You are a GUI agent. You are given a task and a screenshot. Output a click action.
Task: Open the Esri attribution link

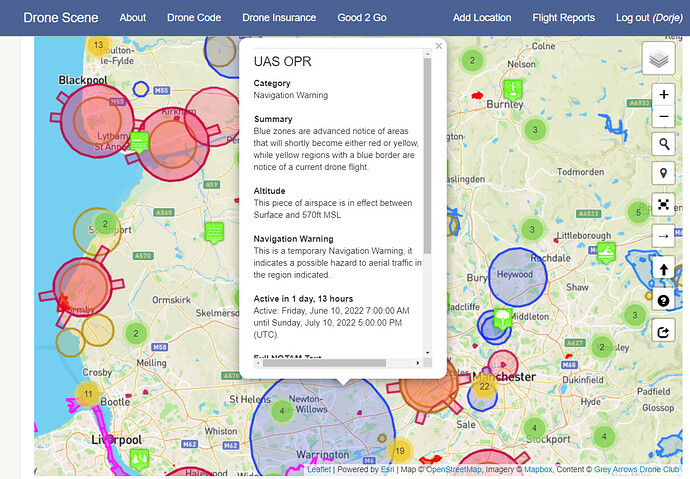388,469
